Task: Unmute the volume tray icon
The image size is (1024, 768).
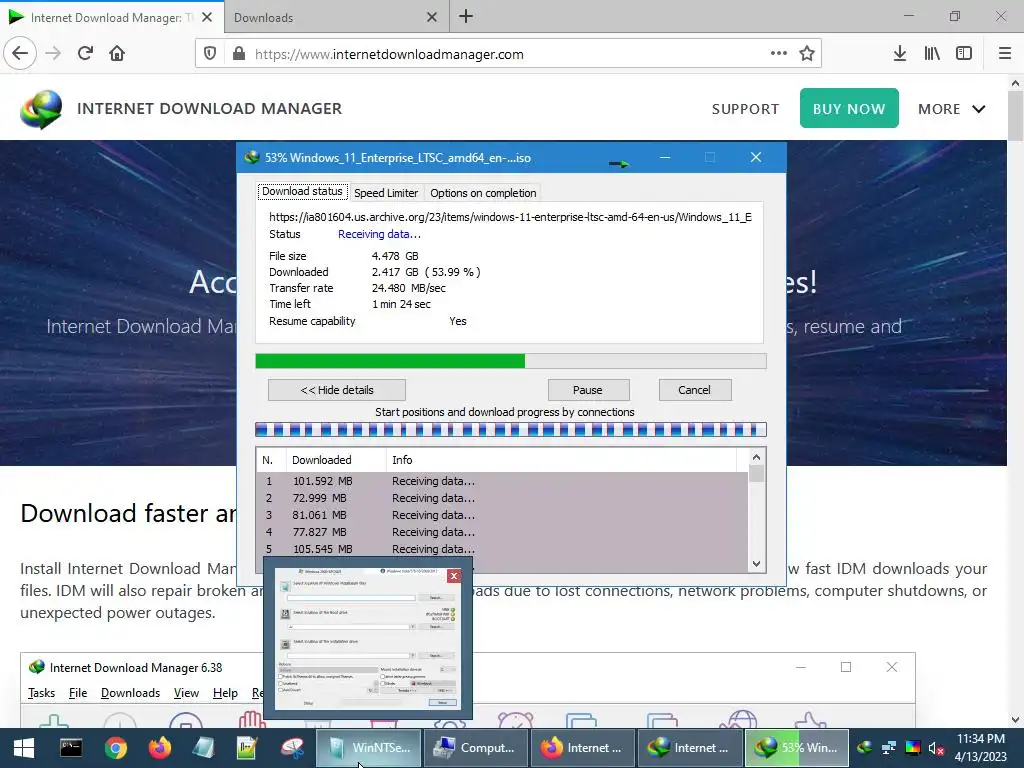Action: click(x=936, y=748)
